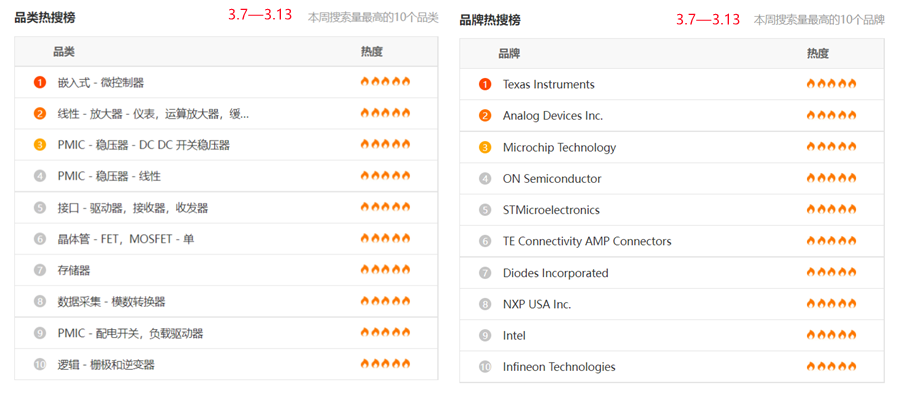The height and width of the screenshot is (397, 900).
Task: Click flame heat rating for Intel row
Action: pos(831,334)
